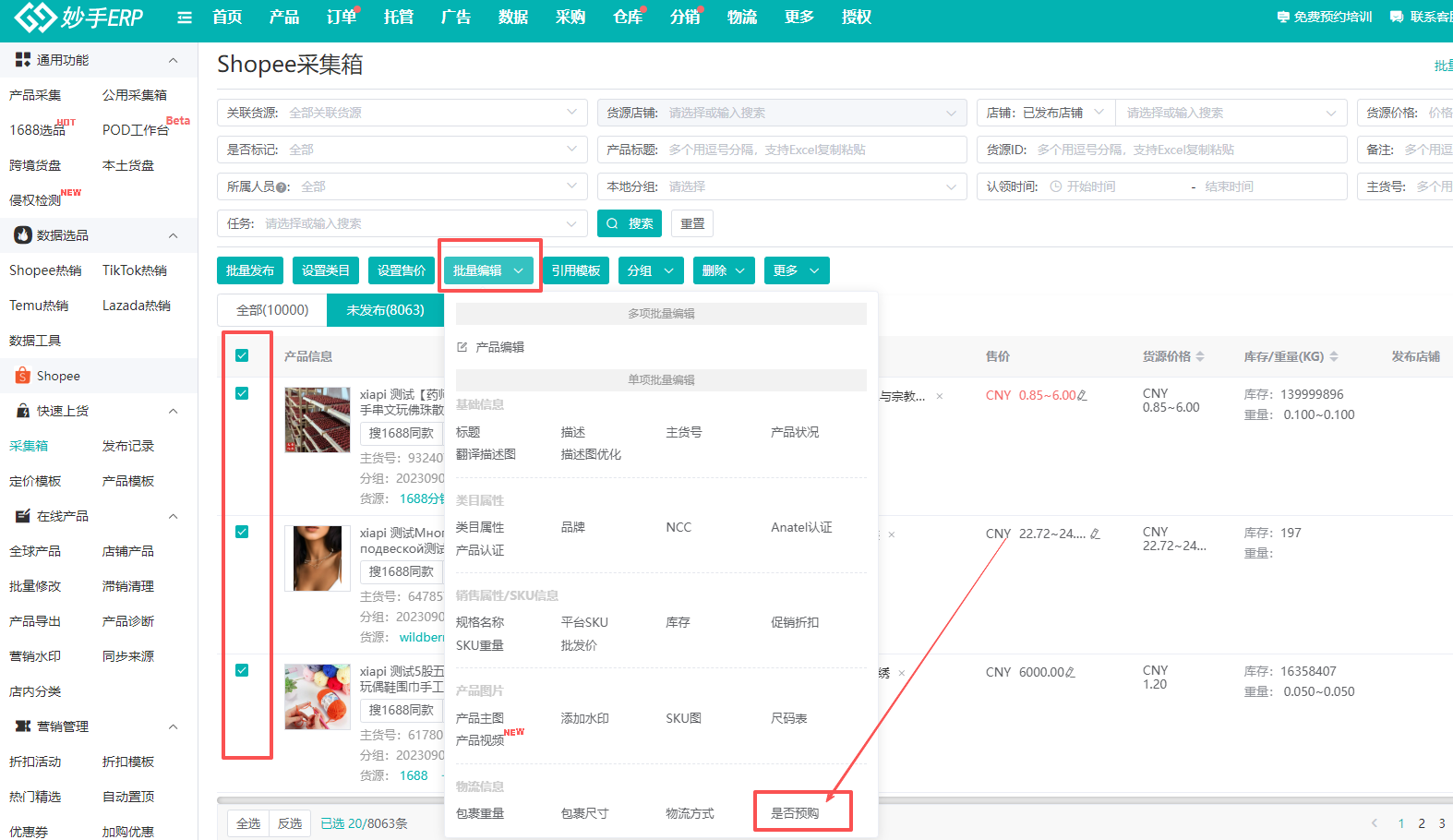Click the 反选 button at bottom
This screenshot has width=1453, height=840.
coord(290,823)
